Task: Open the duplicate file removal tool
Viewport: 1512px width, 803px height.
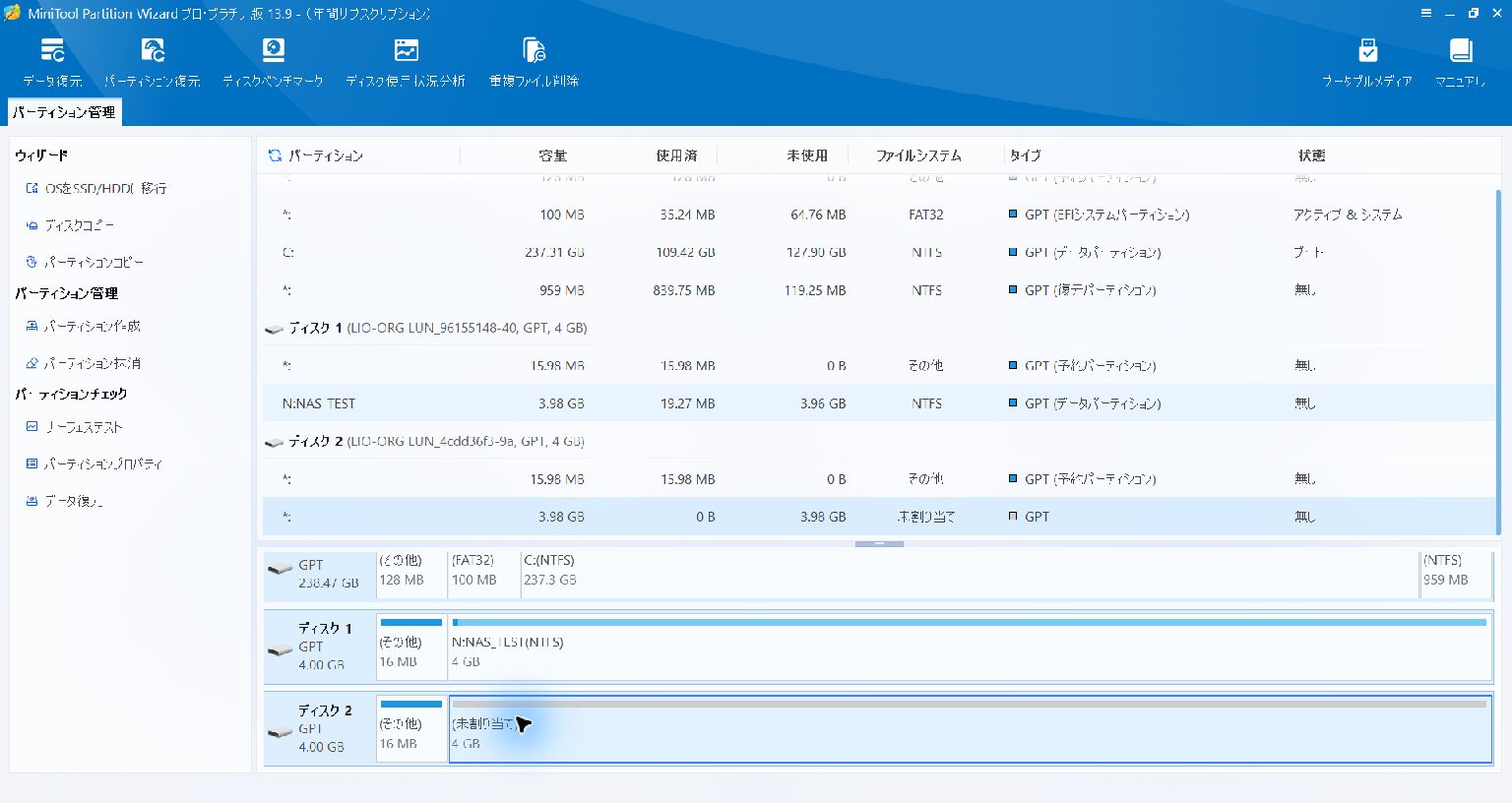Action: (x=534, y=63)
